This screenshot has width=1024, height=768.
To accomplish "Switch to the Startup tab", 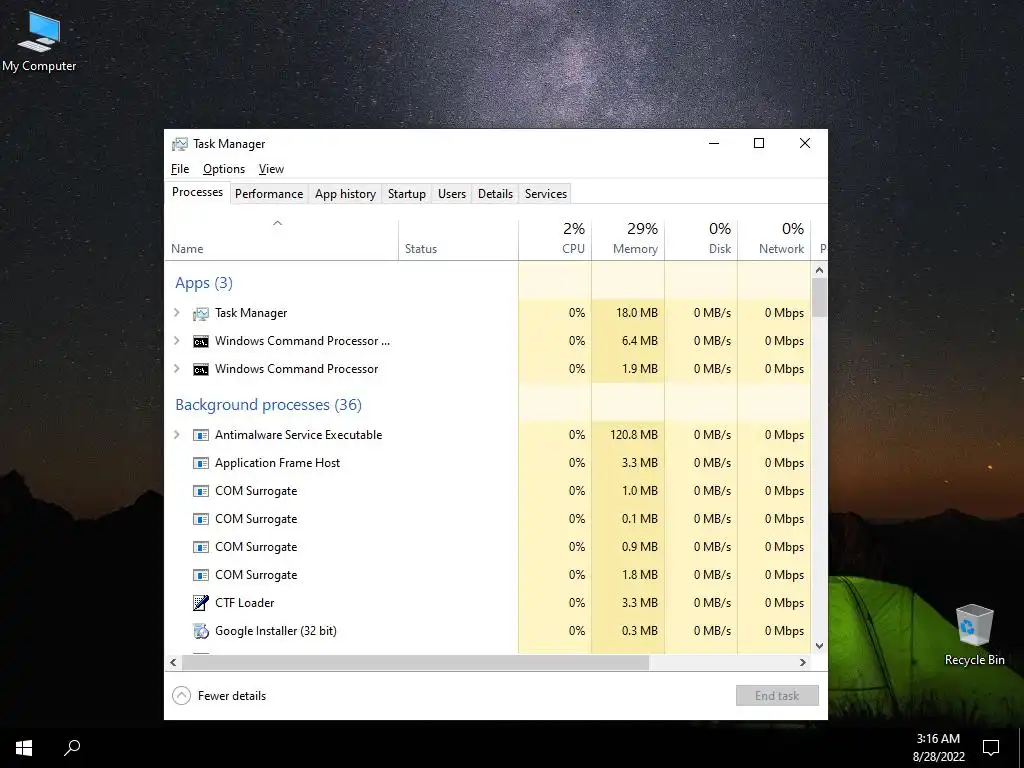I will tap(407, 194).
